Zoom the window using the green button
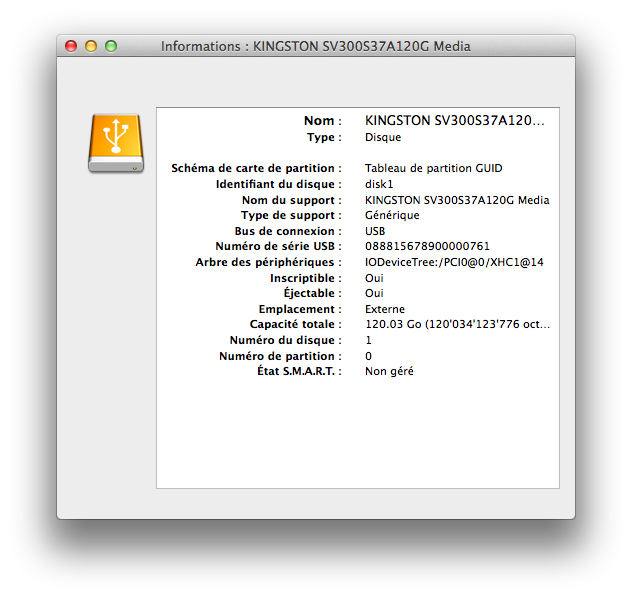 click(x=111, y=46)
